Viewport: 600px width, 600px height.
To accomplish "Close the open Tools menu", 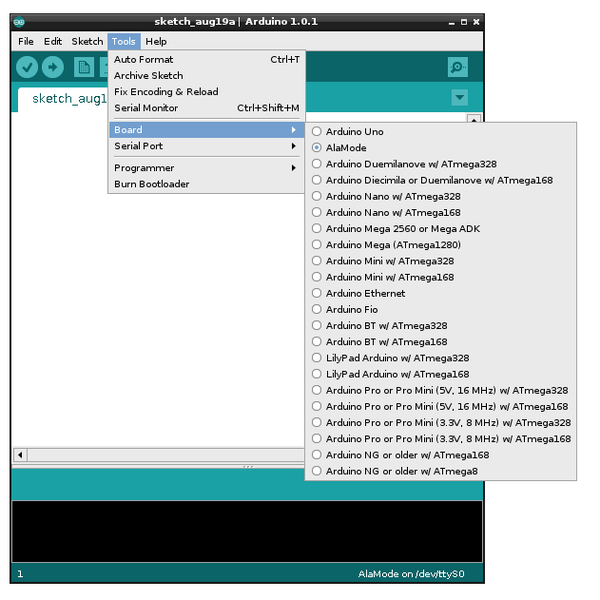I will 124,41.
